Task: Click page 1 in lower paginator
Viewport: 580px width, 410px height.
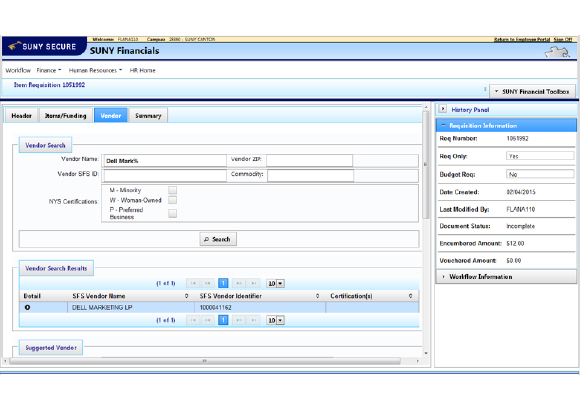Action: pyautogui.click(x=223, y=320)
